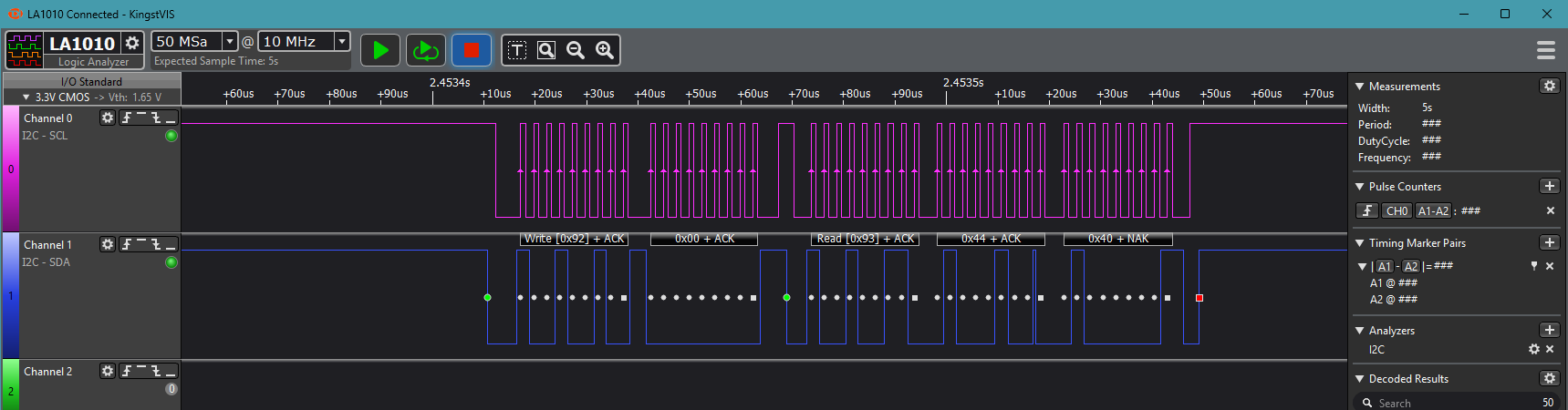1568x410 pixels.
Task: Collapse the Measurements panel section
Action: (x=1360, y=87)
